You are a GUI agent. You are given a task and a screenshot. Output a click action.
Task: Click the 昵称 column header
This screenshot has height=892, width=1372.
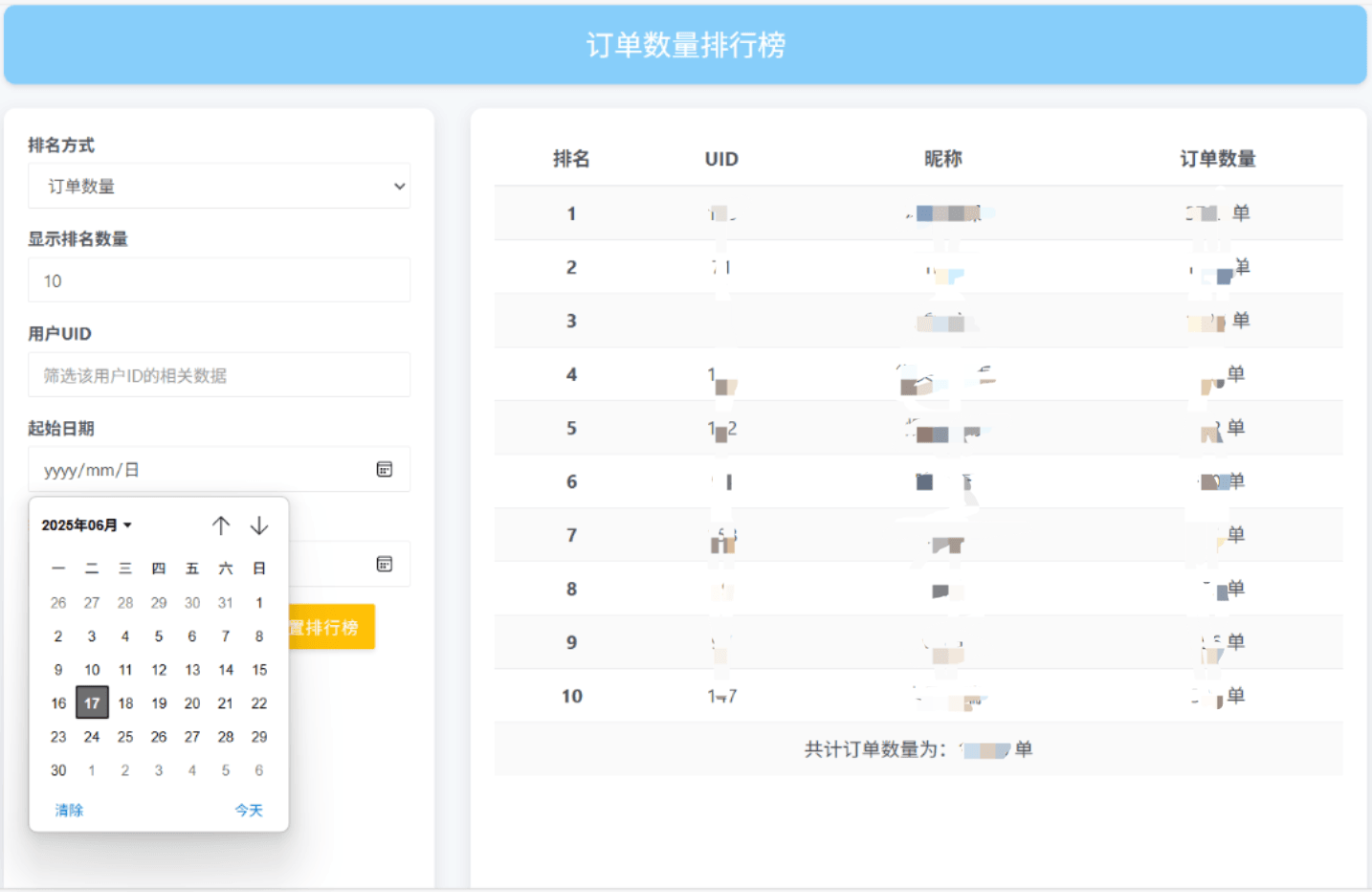(x=942, y=159)
